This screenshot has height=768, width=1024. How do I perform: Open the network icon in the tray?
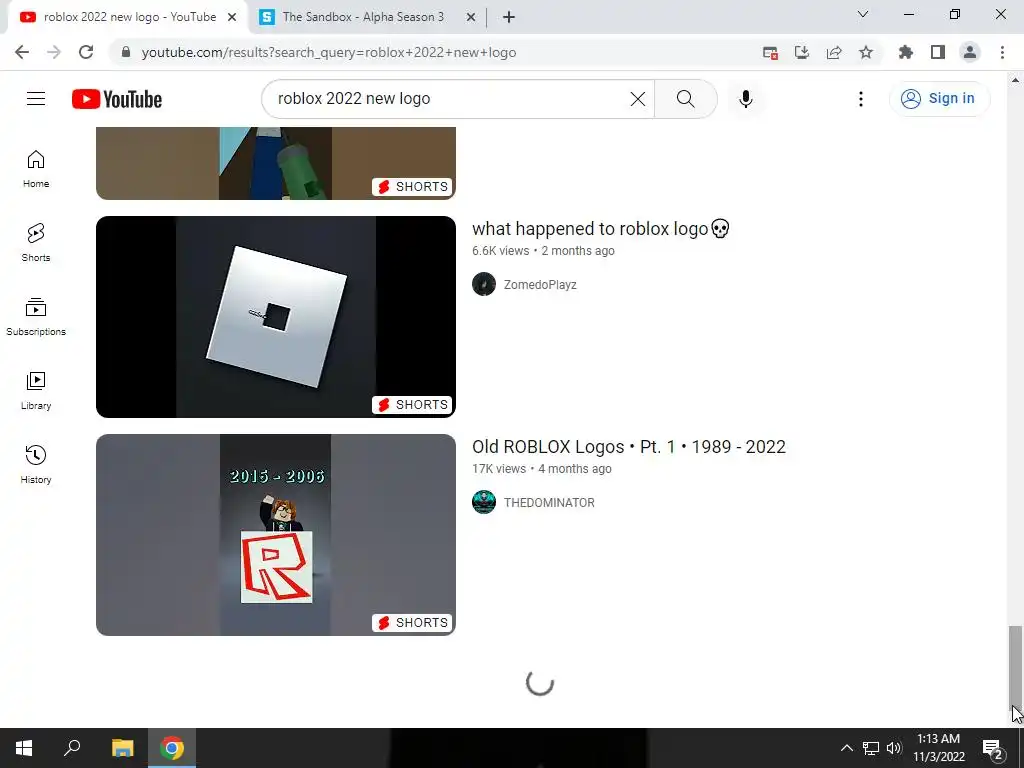pos(871,748)
